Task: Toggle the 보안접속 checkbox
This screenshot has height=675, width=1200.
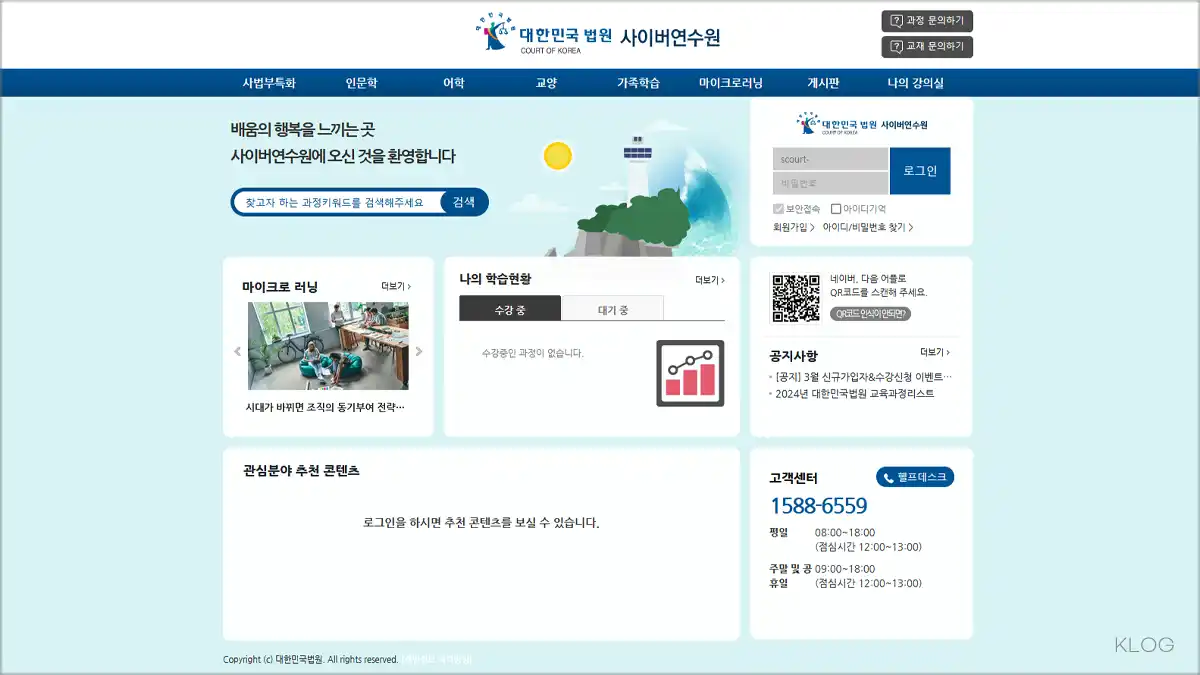Action: point(777,208)
